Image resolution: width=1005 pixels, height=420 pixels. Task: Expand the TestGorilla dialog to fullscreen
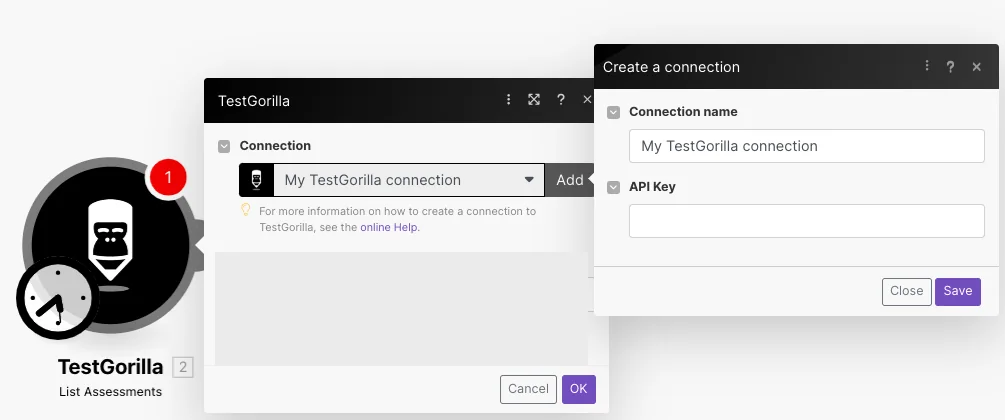click(x=533, y=99)
